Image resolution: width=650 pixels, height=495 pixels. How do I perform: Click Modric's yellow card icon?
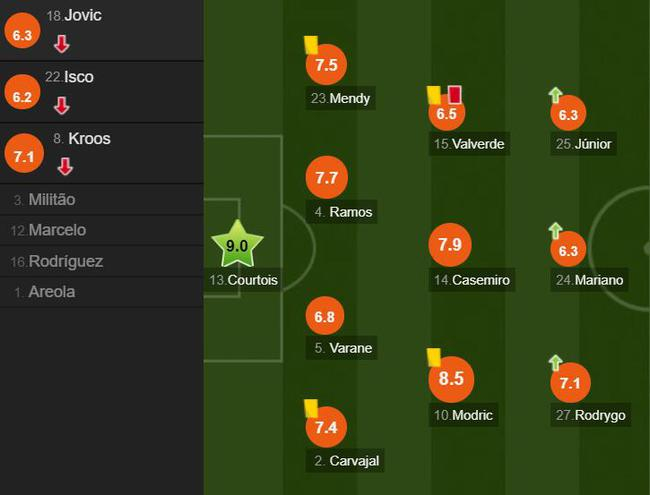click(434, 355)
